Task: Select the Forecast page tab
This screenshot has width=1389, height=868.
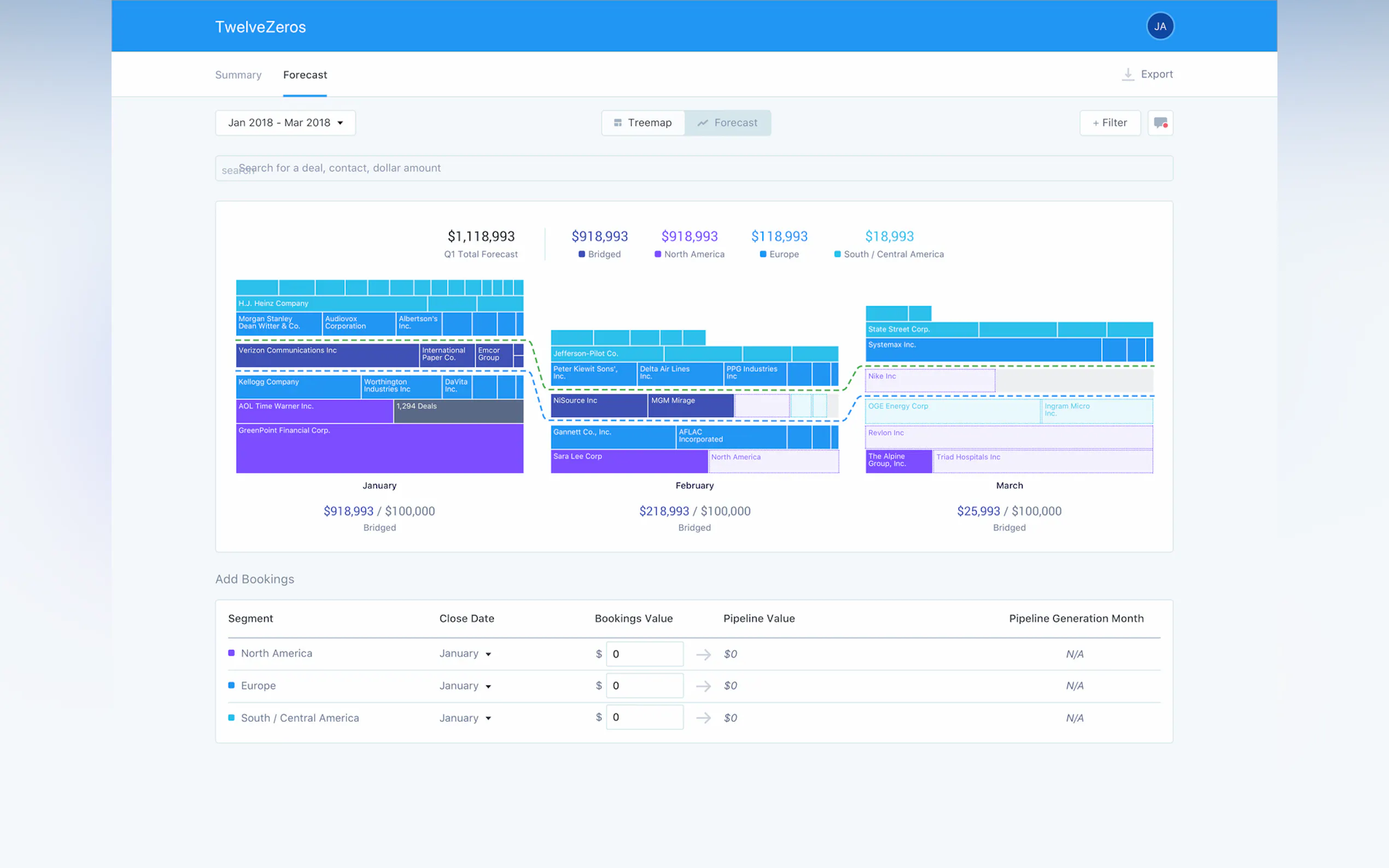Action: pyautogui.click(x=305, y=75)
